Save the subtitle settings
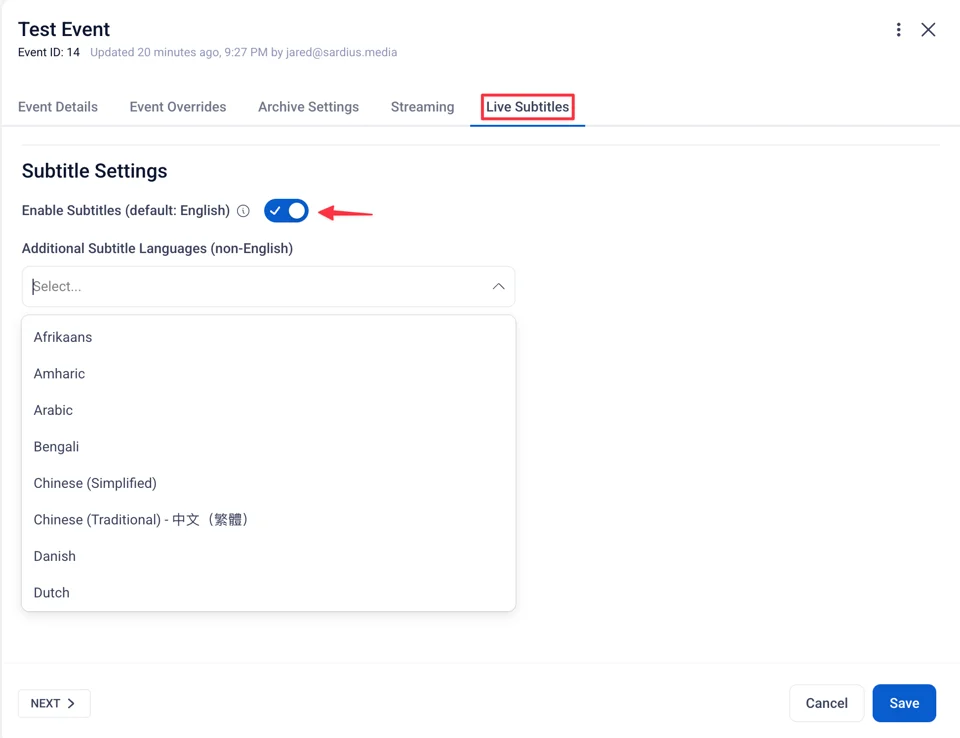960x738 pixels. [x=904, y=703]
